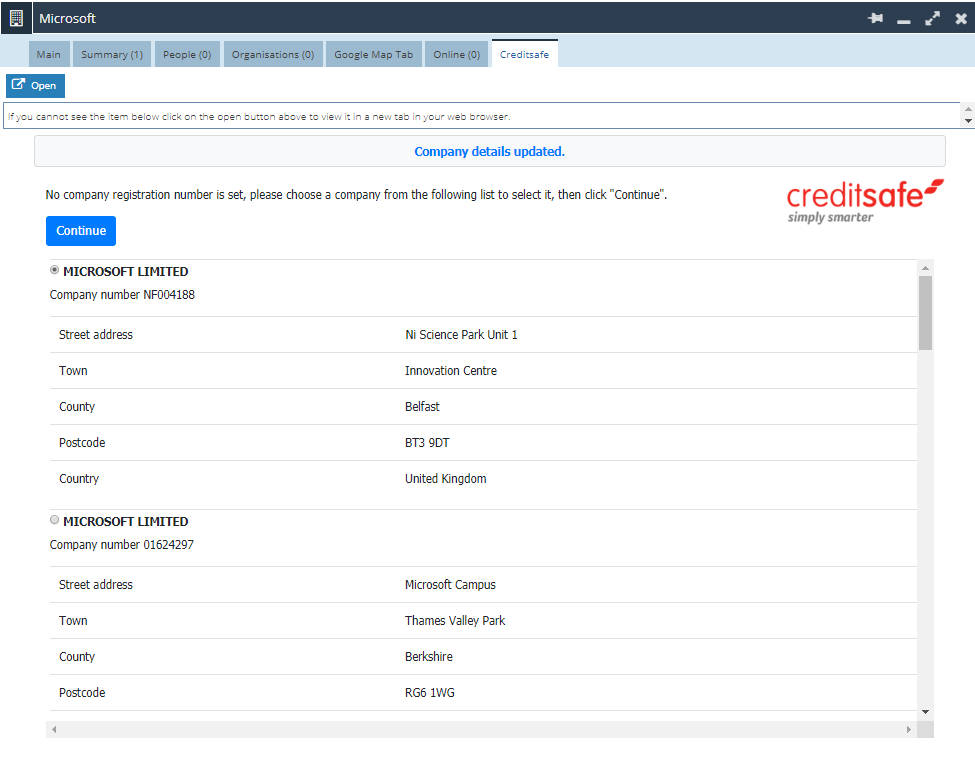Click the 'RG6 1WG' postcode value

430,693
